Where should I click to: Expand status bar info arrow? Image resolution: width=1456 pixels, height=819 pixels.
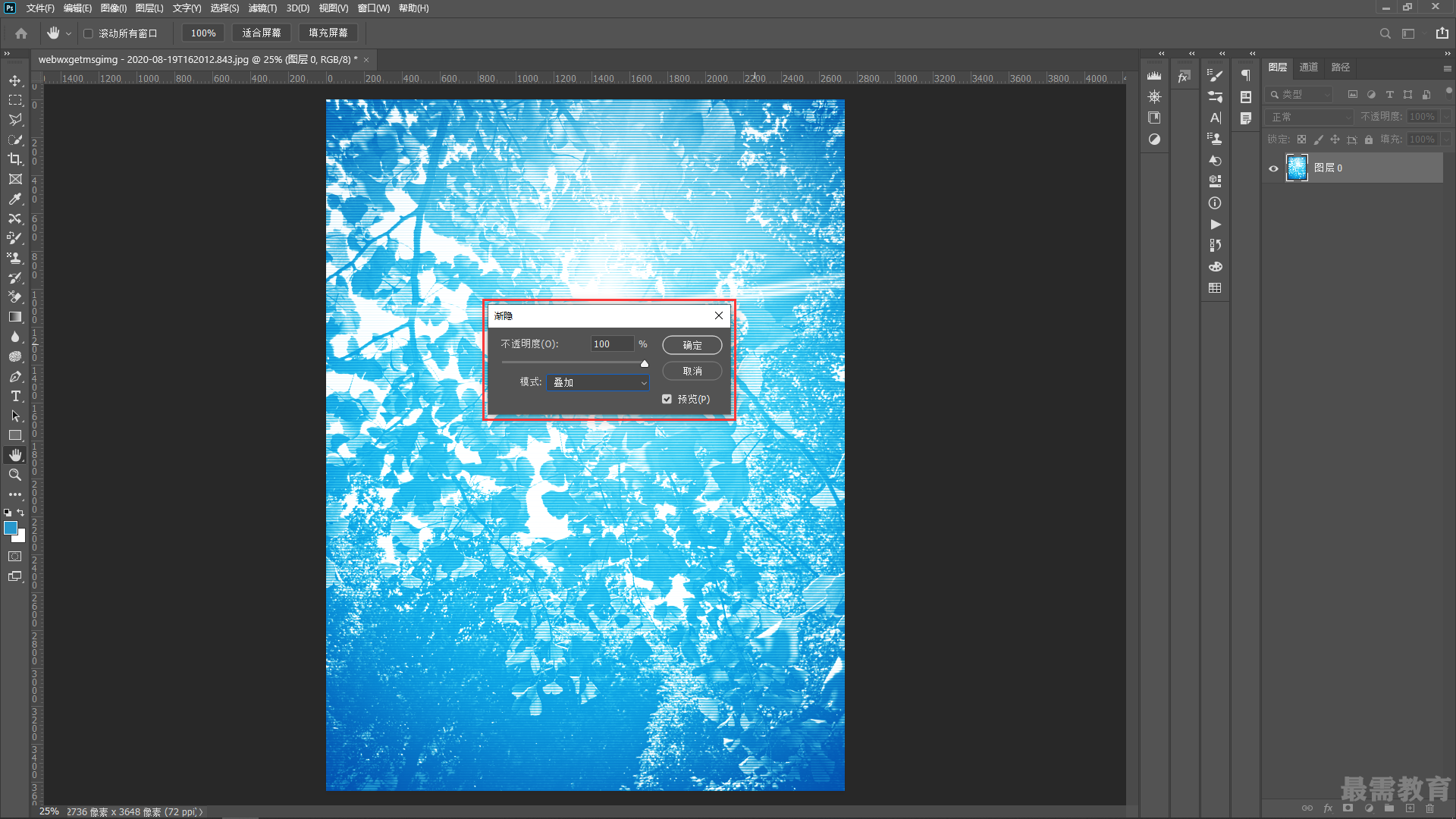coord(201,811)
